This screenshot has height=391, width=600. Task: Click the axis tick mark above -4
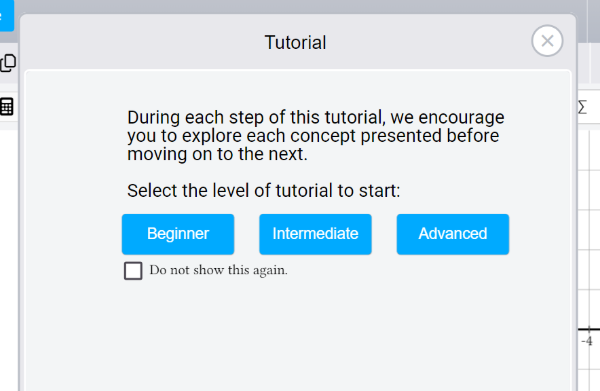coord(589,329)
